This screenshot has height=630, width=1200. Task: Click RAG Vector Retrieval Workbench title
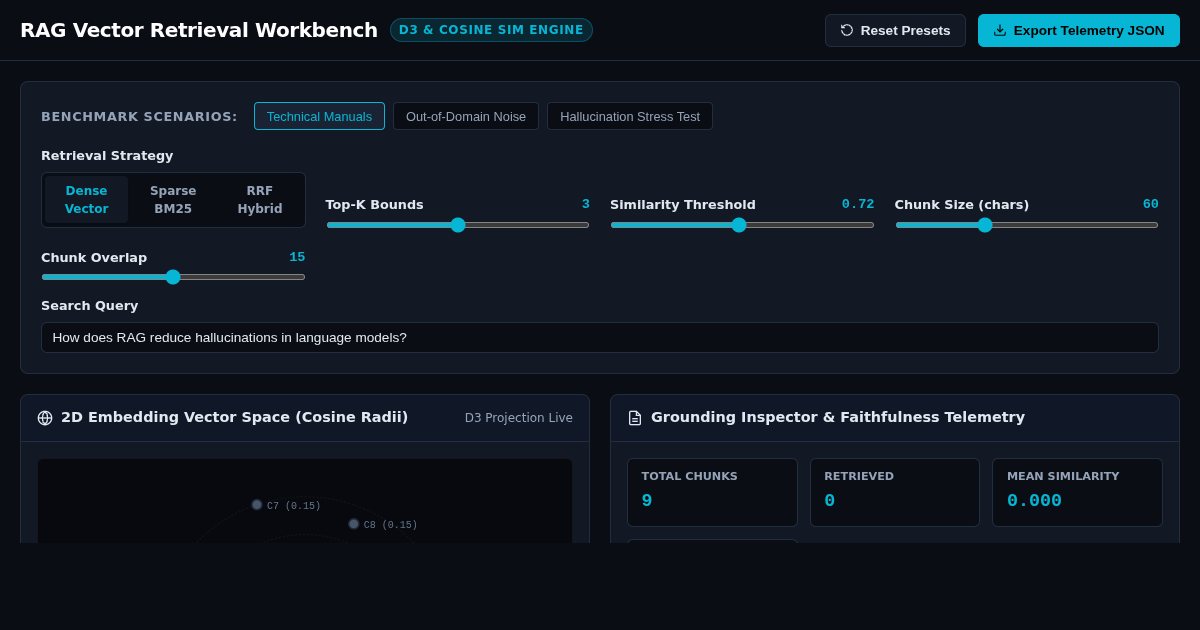tap(199, 30)
